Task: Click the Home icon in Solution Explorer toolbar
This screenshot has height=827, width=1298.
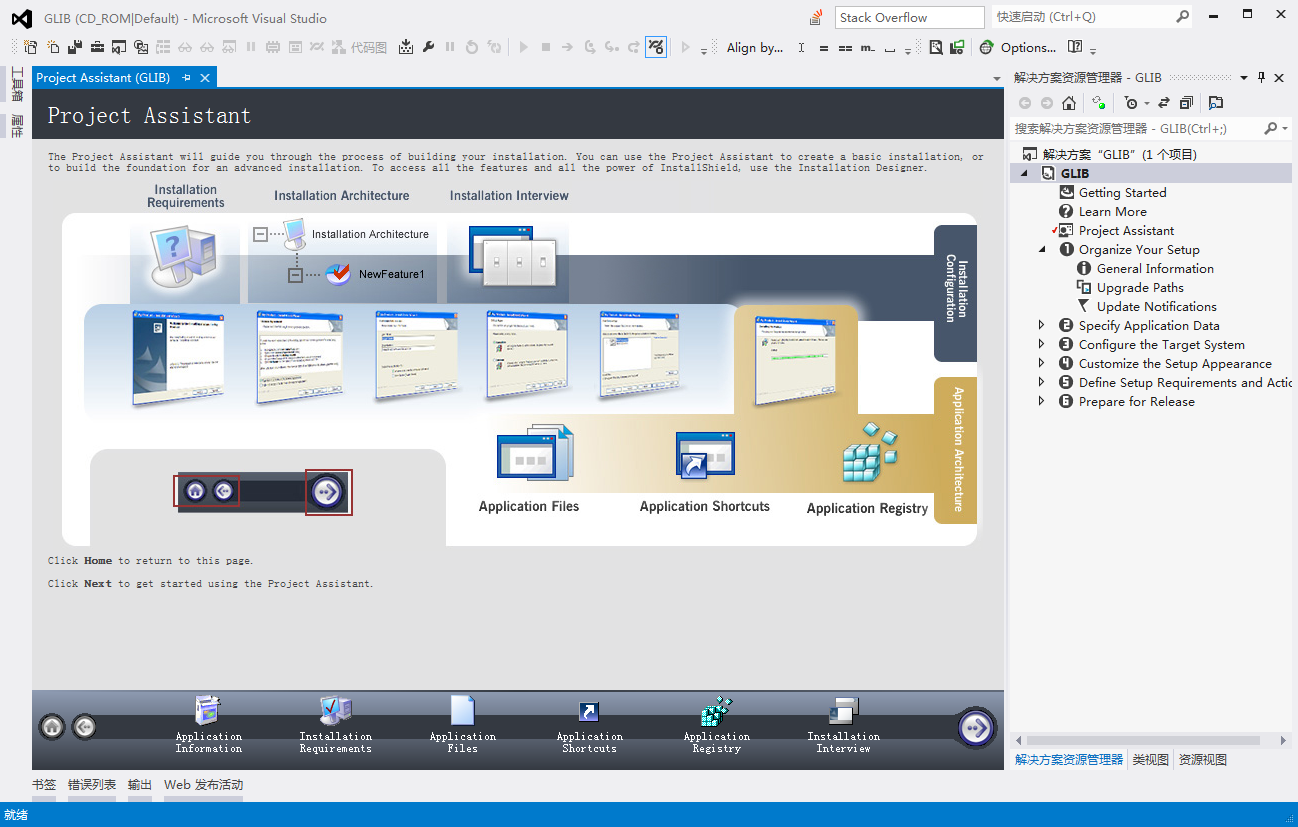Action: pyautogui.click(x=1069, y=103)
